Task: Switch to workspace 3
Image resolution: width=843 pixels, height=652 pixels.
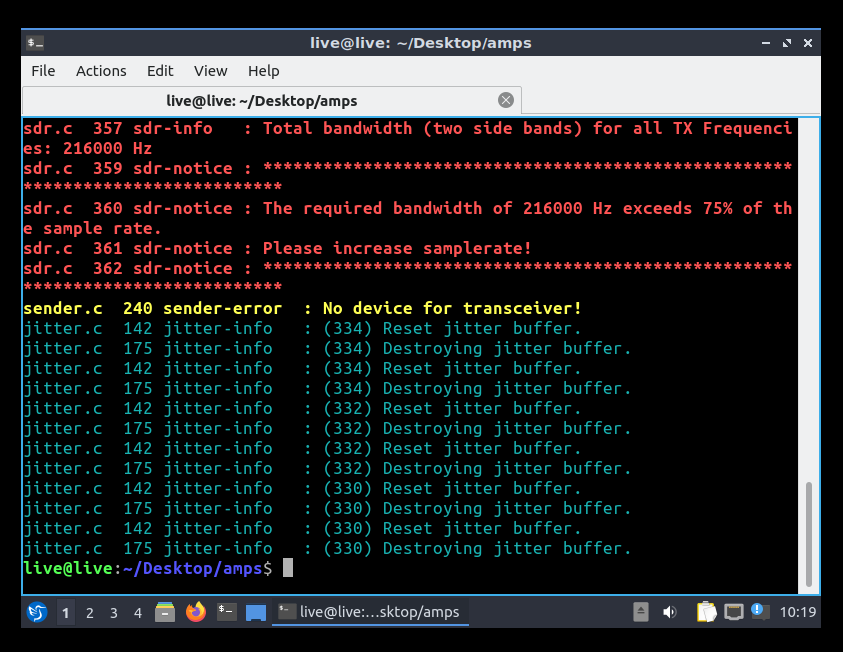Action: [114, 613]
